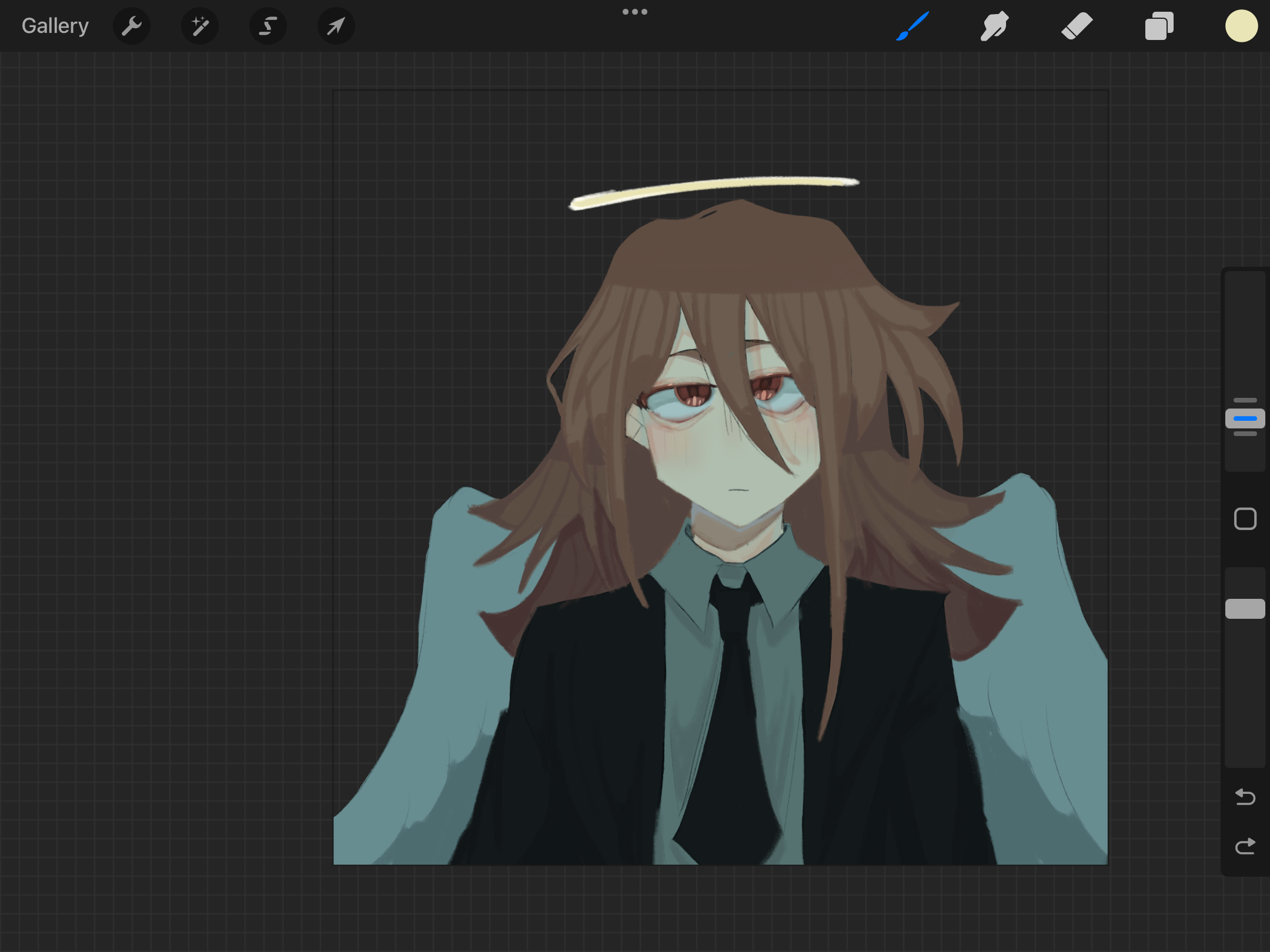Return to the Gallery
The width and height of the screenshot is (1270, 952).
(55, 26)
